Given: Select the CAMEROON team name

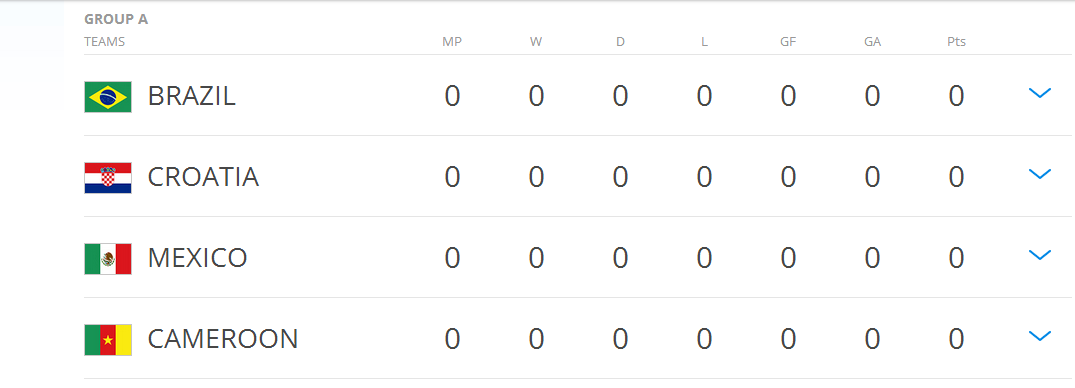Looking at the screenshot, I should (223, 339).
